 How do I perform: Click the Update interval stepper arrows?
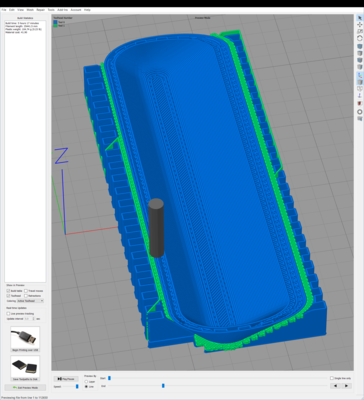(33, 319)
